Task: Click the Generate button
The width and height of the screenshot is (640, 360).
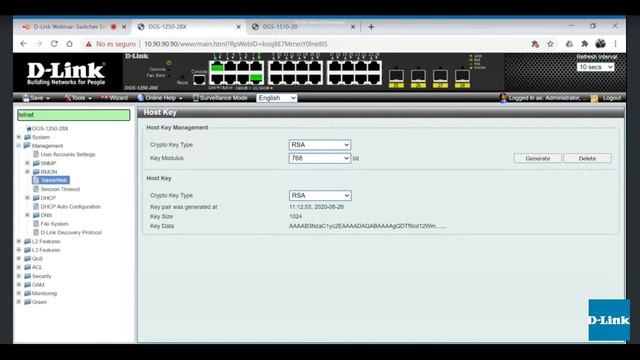Action: pyautogui.click(x=538, y=158)
